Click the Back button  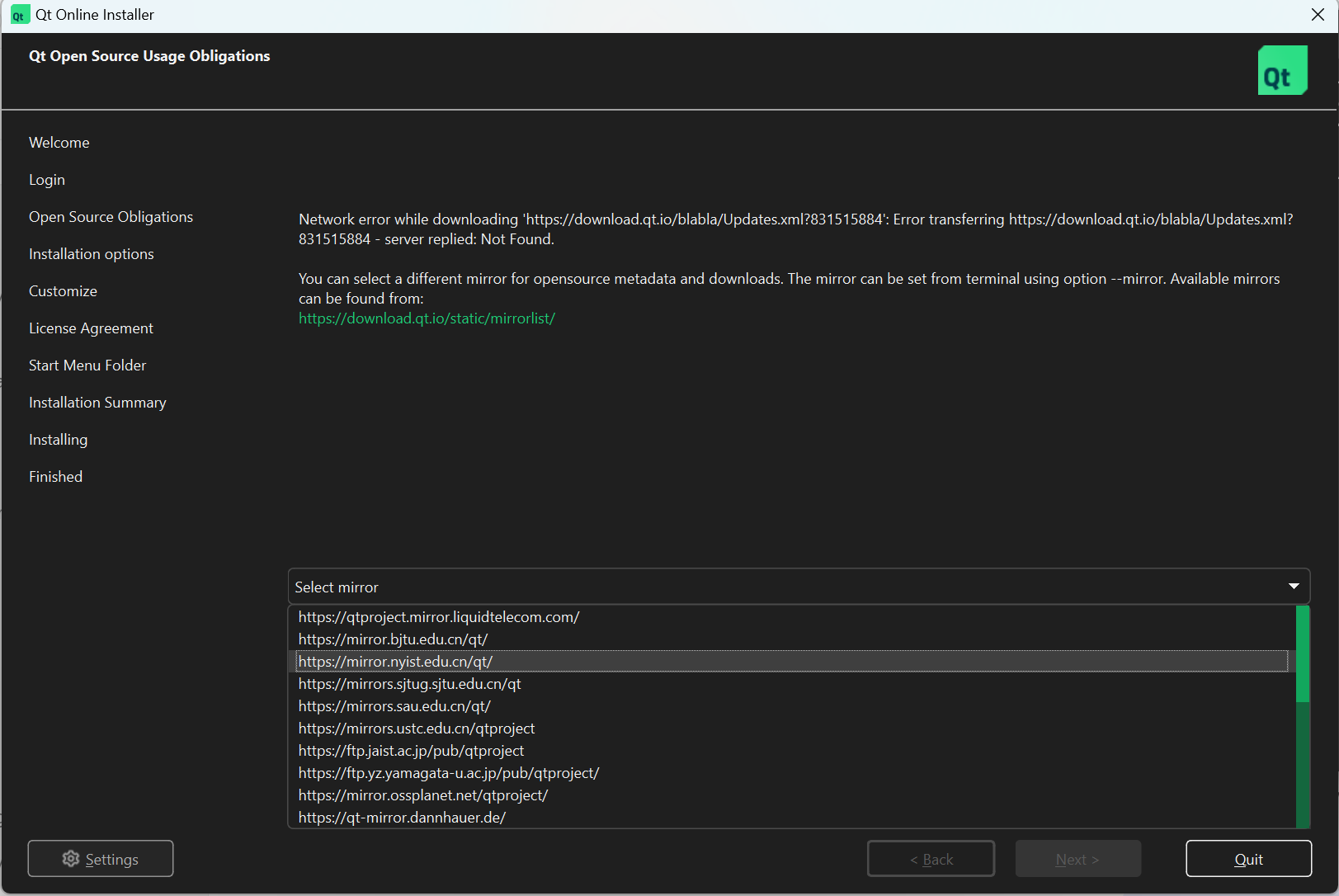click(931, 859)
